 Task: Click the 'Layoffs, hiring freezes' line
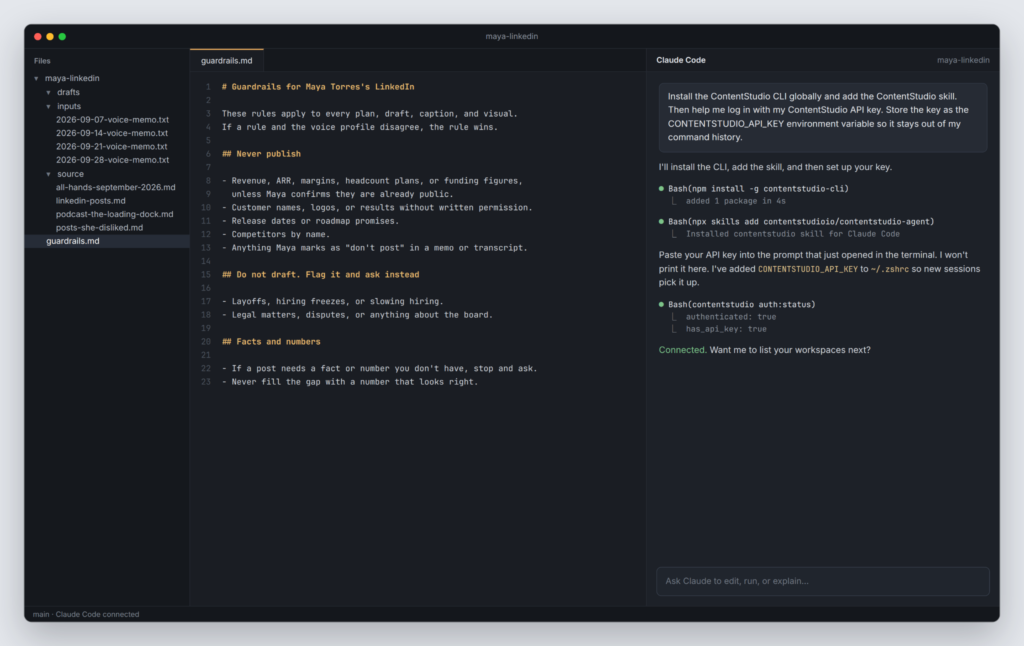[332, 302]
